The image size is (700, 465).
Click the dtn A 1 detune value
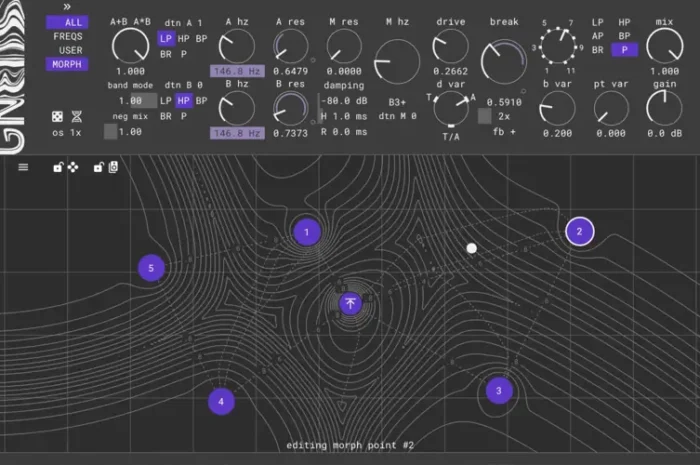(x=183, y=23)
